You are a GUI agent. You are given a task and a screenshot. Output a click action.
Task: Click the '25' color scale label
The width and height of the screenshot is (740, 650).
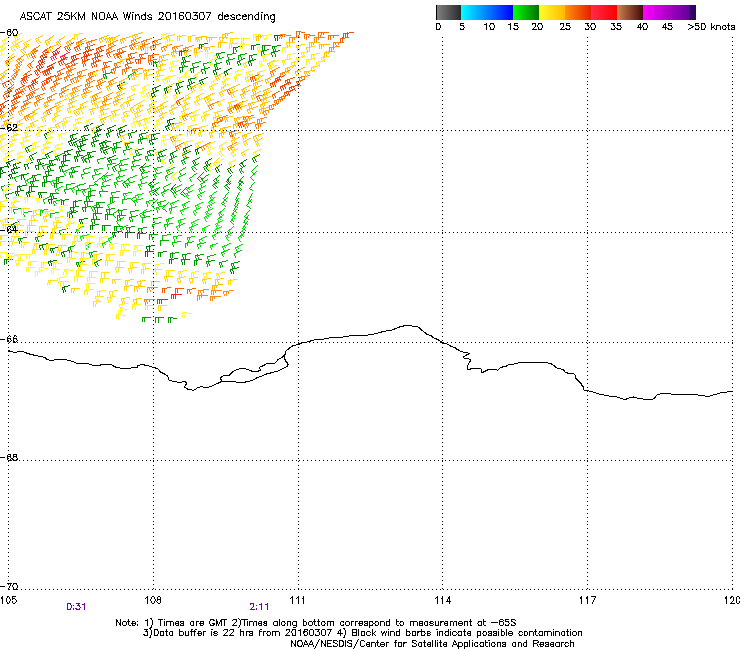coord(565,27)
